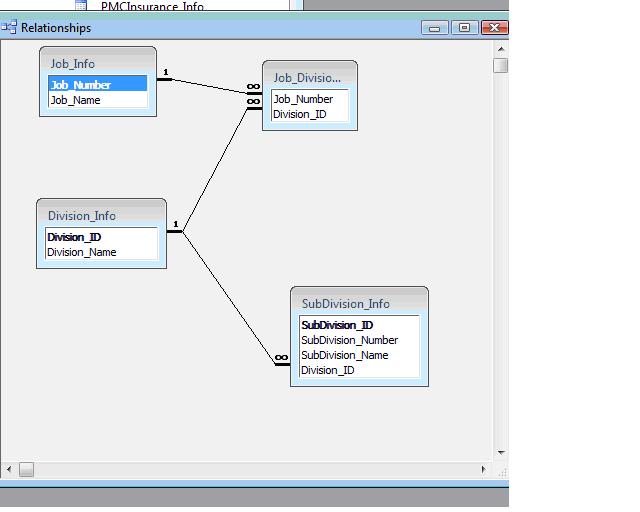640x512 pixels.
Task: Select Division_Name field in Division_Info
Action: pyautogui.click(x=101, y=252)
